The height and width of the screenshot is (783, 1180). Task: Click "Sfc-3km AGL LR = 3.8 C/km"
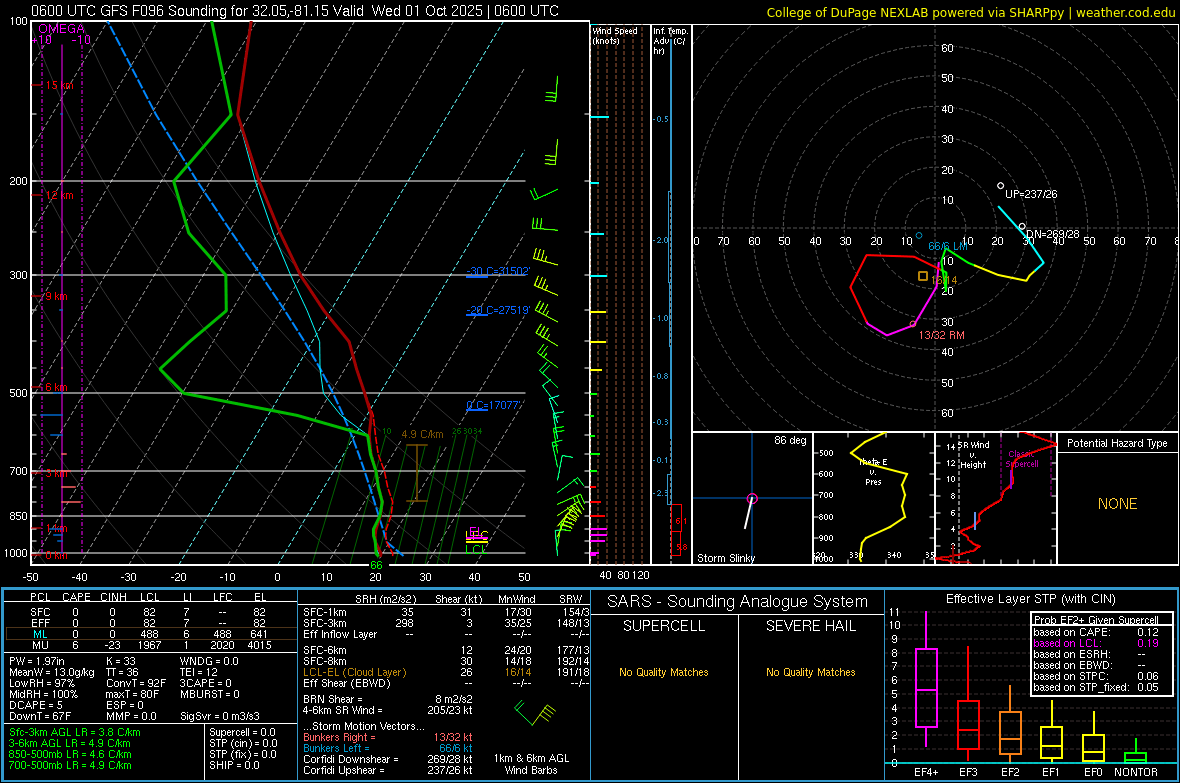(x=75, y=732)
